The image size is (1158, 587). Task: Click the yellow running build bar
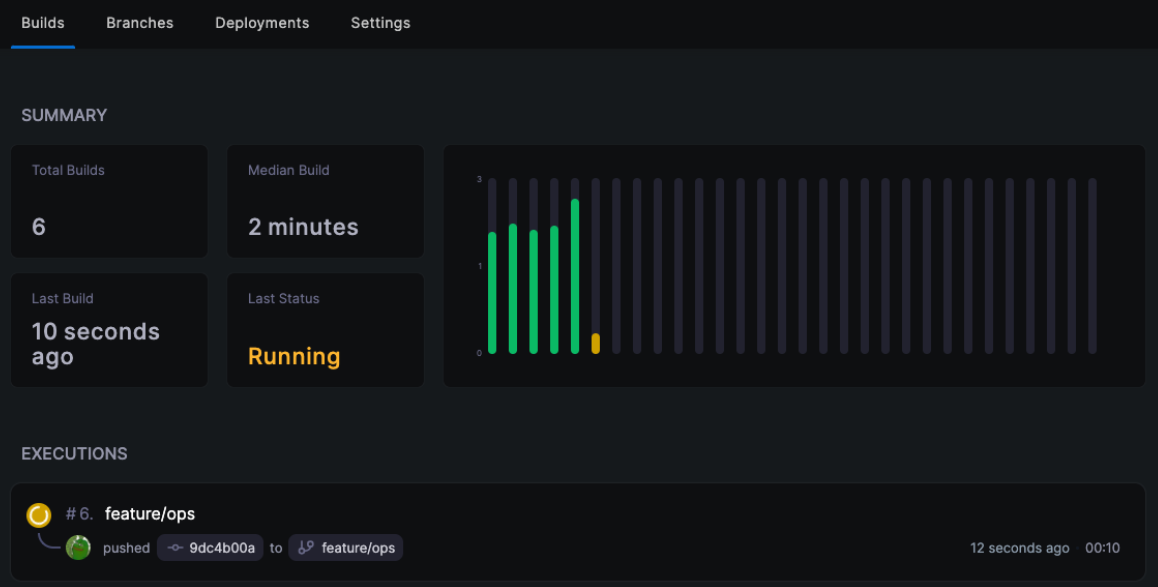tap(596, 343)
